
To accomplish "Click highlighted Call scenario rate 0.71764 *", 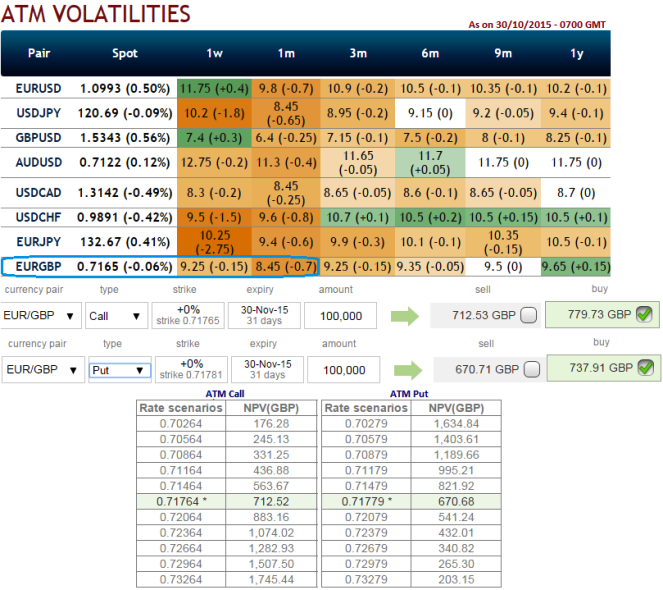I will [x=181, y=502].
